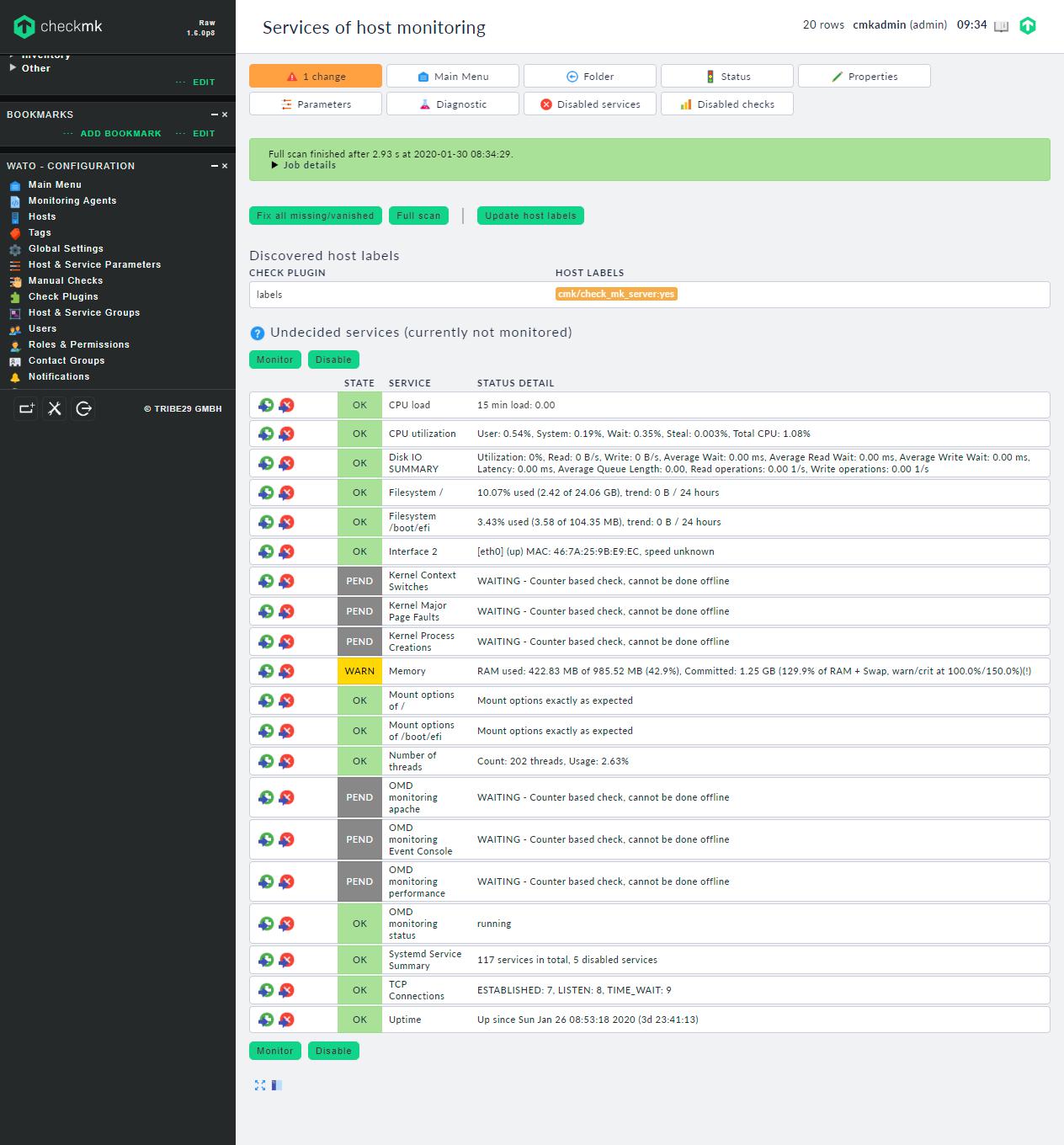Click EDIT link in Bookmarks section
The height and width of the screenshot is (1145, 1064).
pyautogui.click(x=204, y=133)
